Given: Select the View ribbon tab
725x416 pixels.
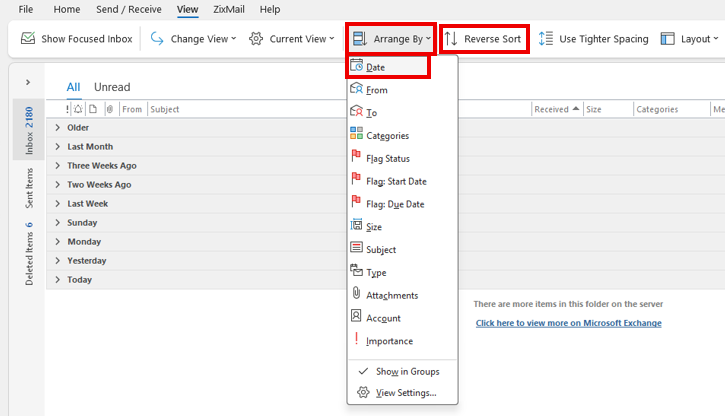Looking at the screenshot, I should pyautogui.click(x=187, y=9).
